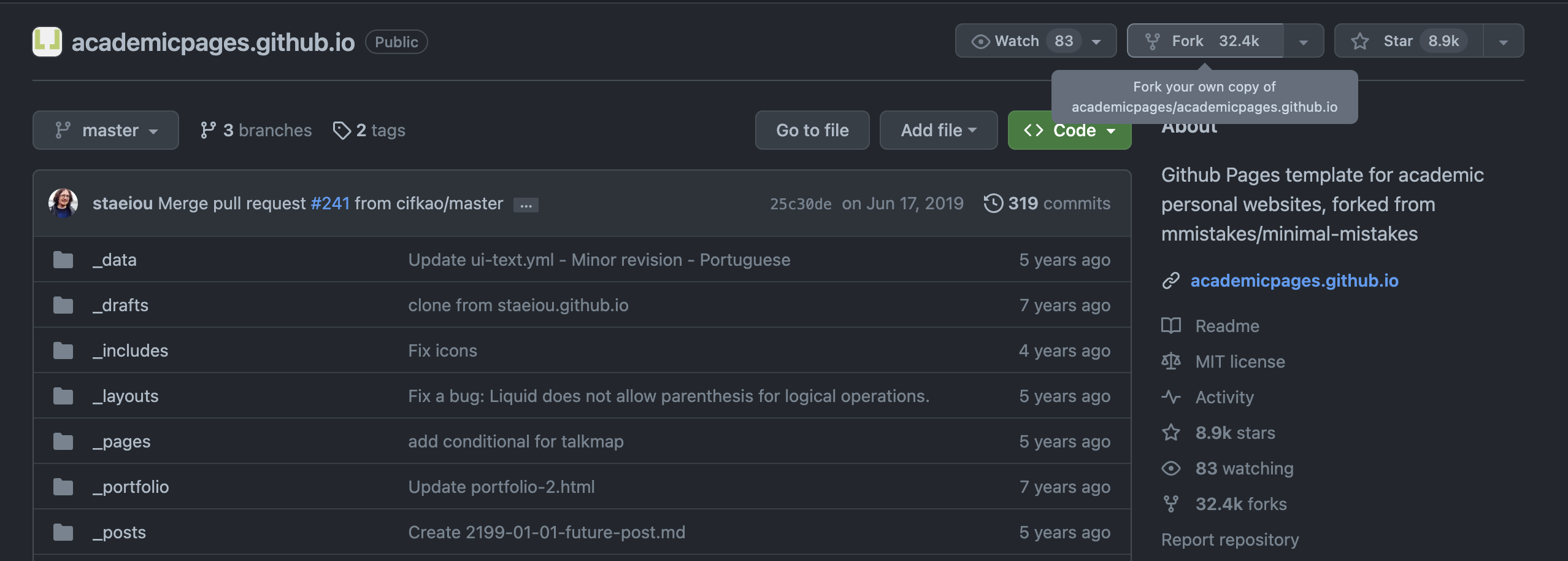The width and height of the screenshot is (1568, 561).
Task: Click the MIT license scales icon
Action: pyautogui.click(x=1172, y=361)
